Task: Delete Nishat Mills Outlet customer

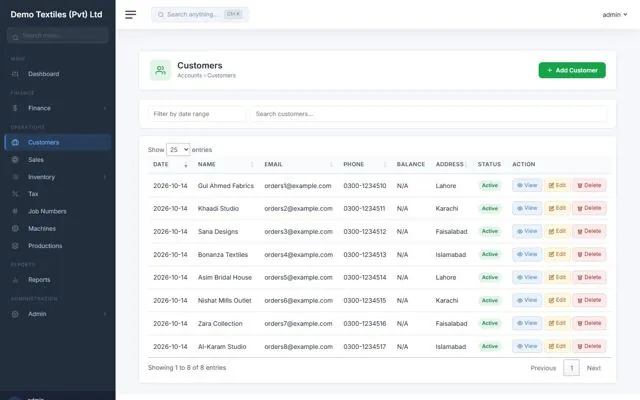Action: 589,300
